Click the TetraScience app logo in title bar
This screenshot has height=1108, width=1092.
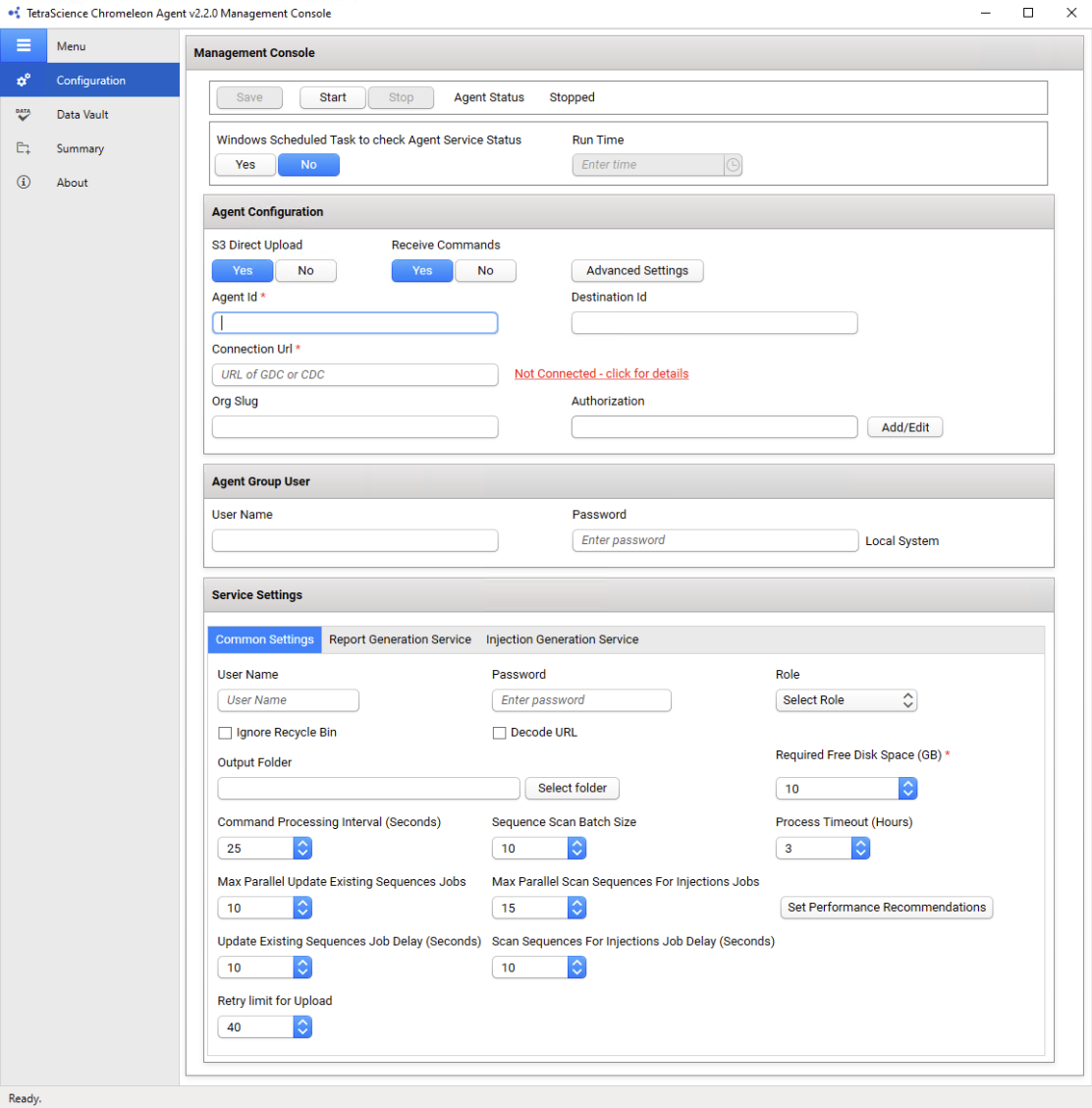click(x=14, y=13)
